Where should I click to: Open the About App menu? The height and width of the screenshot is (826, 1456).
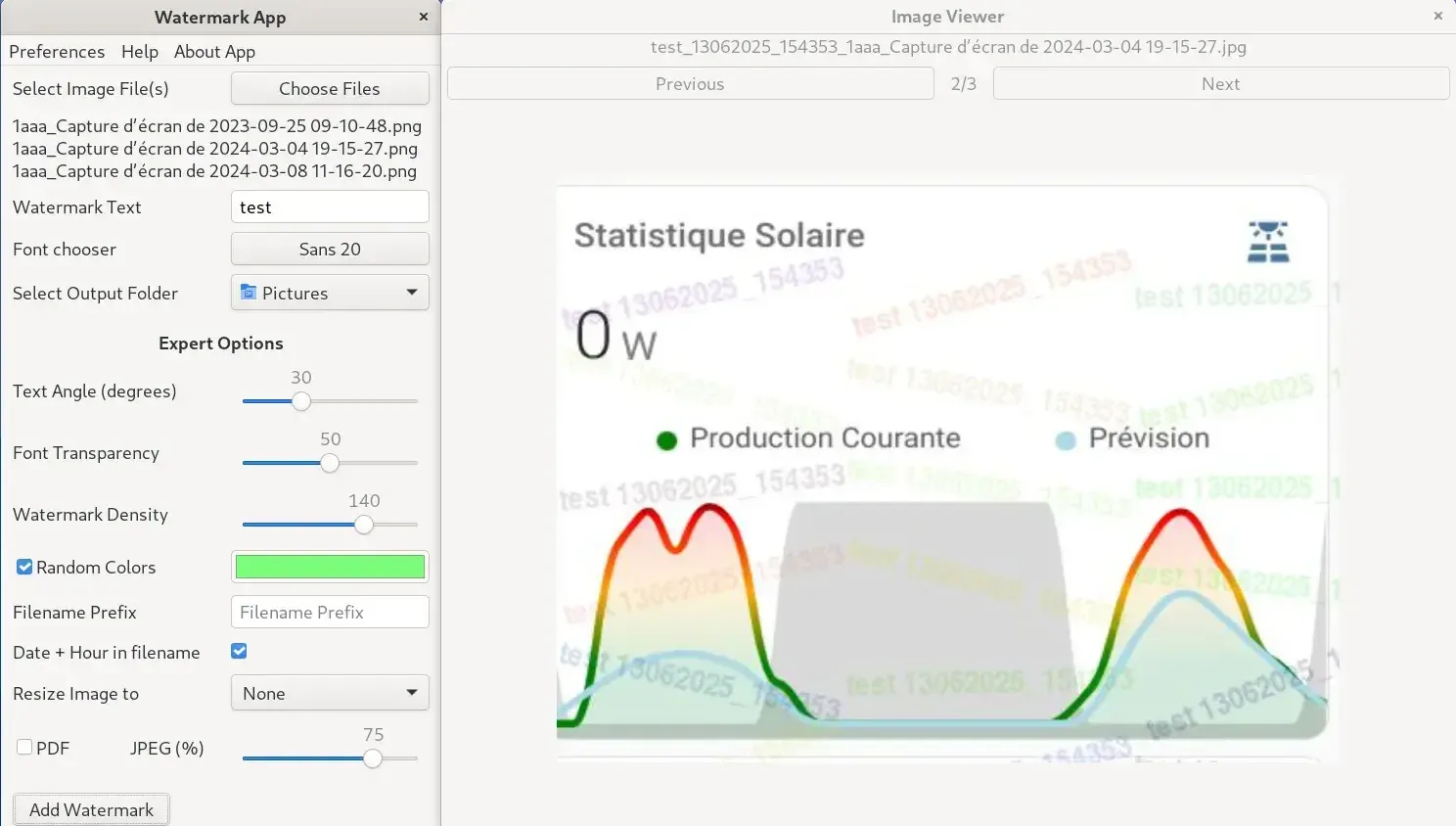coord(214,52)
